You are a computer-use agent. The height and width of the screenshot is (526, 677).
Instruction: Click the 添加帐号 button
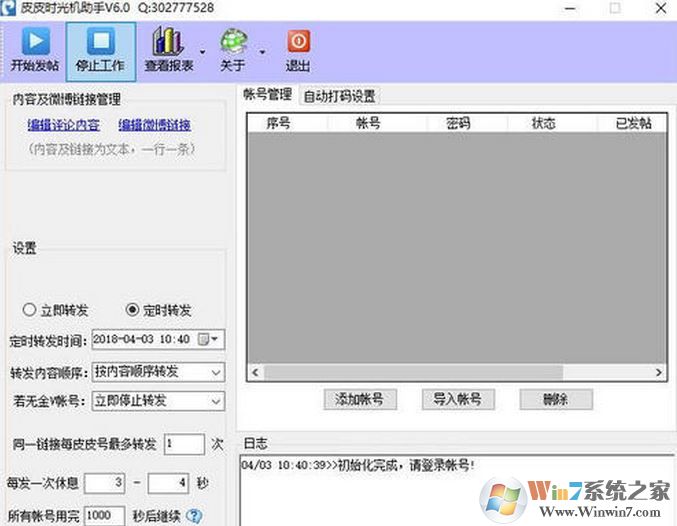click(360, 399)
